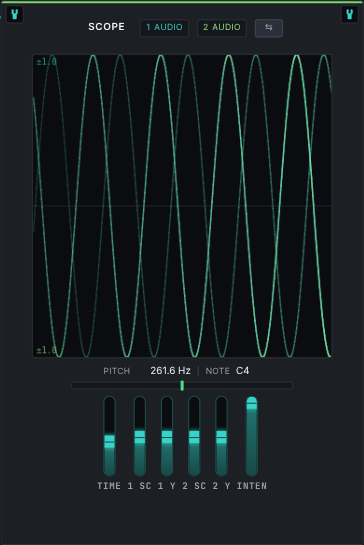364x545 pixels.
Task: Open the 2 AUDIO input selector
Action: (x=222, y=28)
